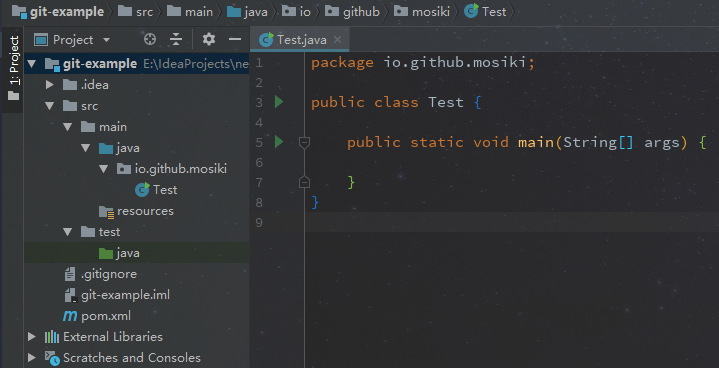Expand the .idea folder
This screenshot has width=719, height=368.
click(50, 85)
